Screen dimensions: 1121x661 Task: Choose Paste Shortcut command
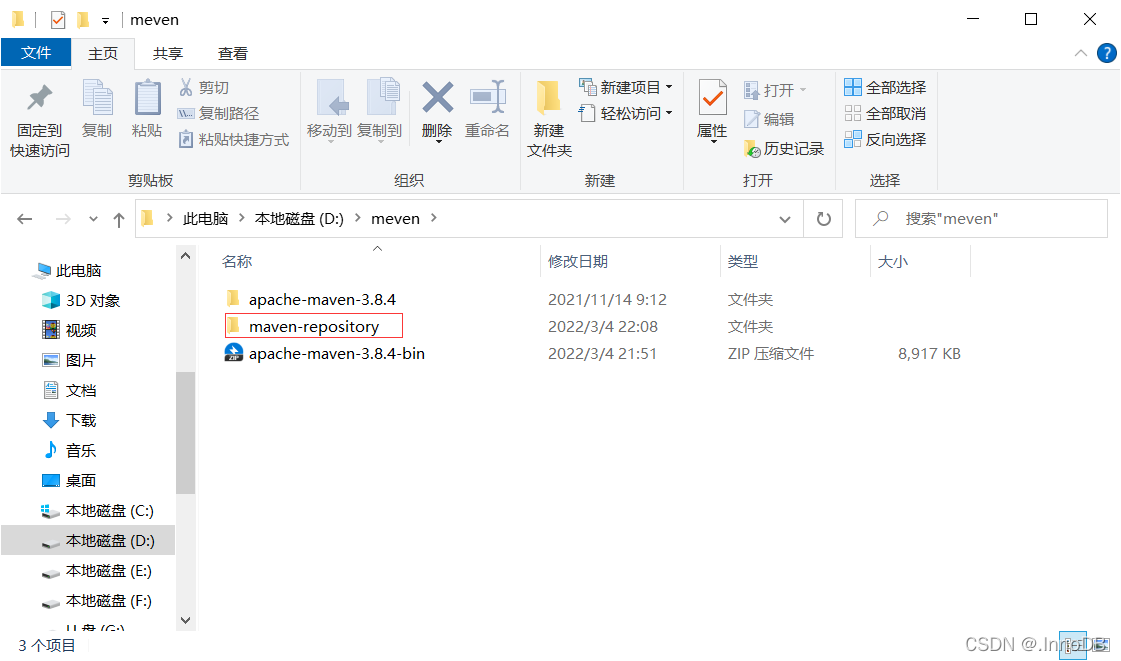tap(233, 139)
